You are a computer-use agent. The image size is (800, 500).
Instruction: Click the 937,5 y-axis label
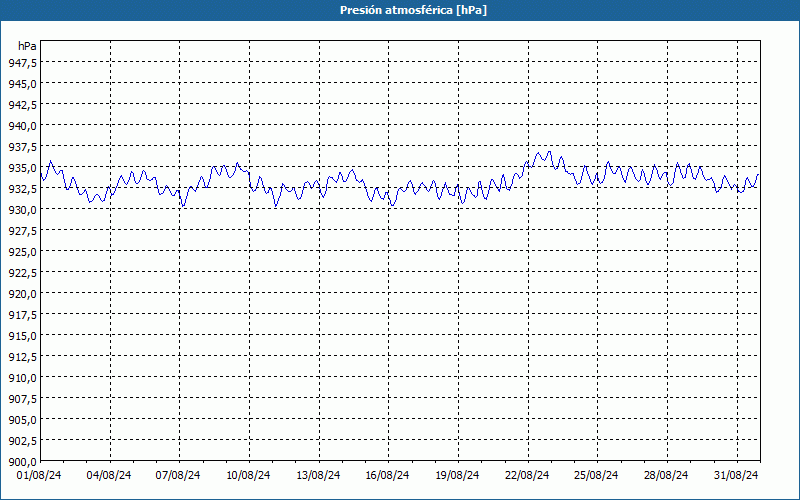22,146
